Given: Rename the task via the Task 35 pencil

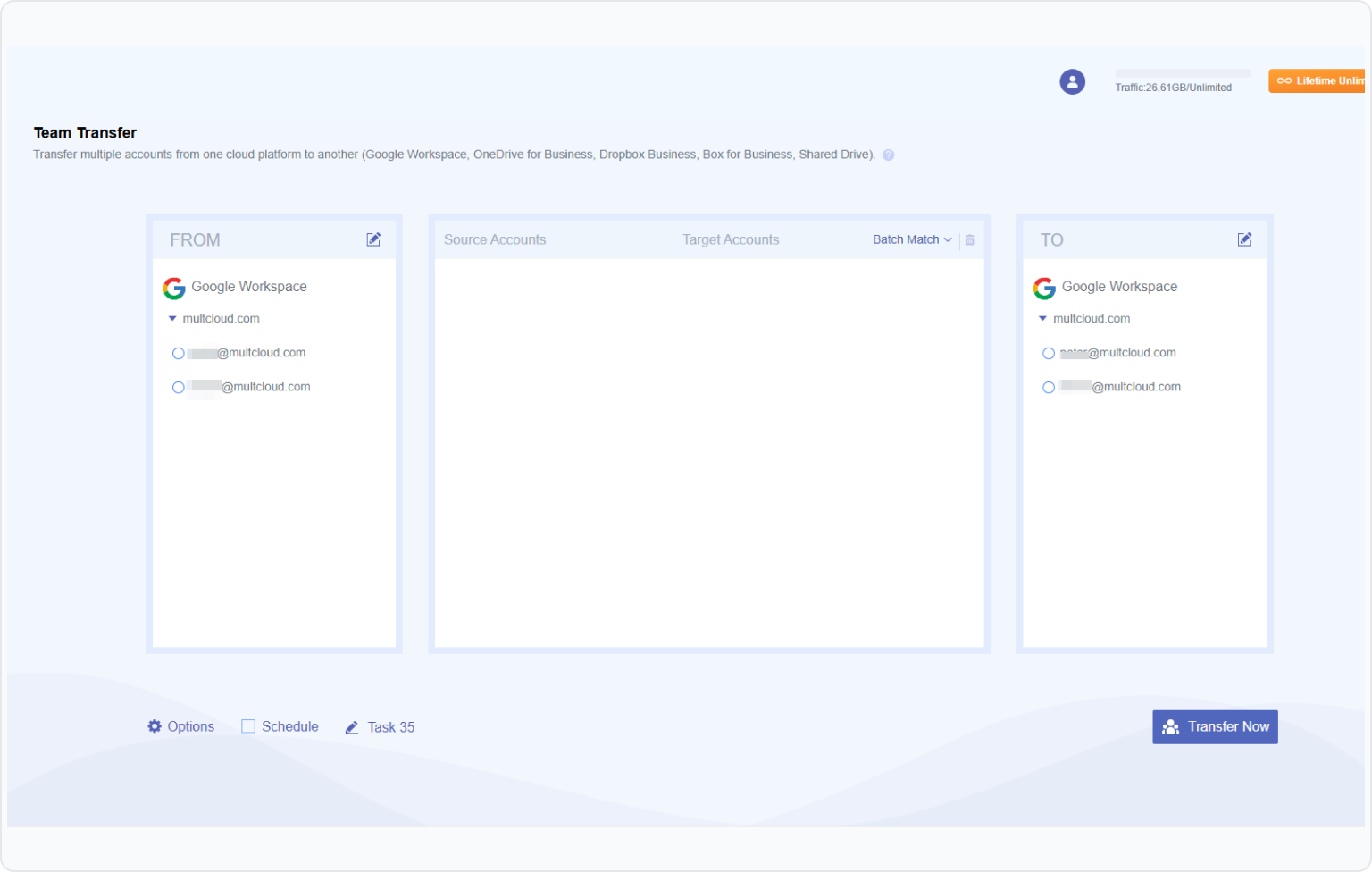Looking at the screenshot, I should 352,727.
